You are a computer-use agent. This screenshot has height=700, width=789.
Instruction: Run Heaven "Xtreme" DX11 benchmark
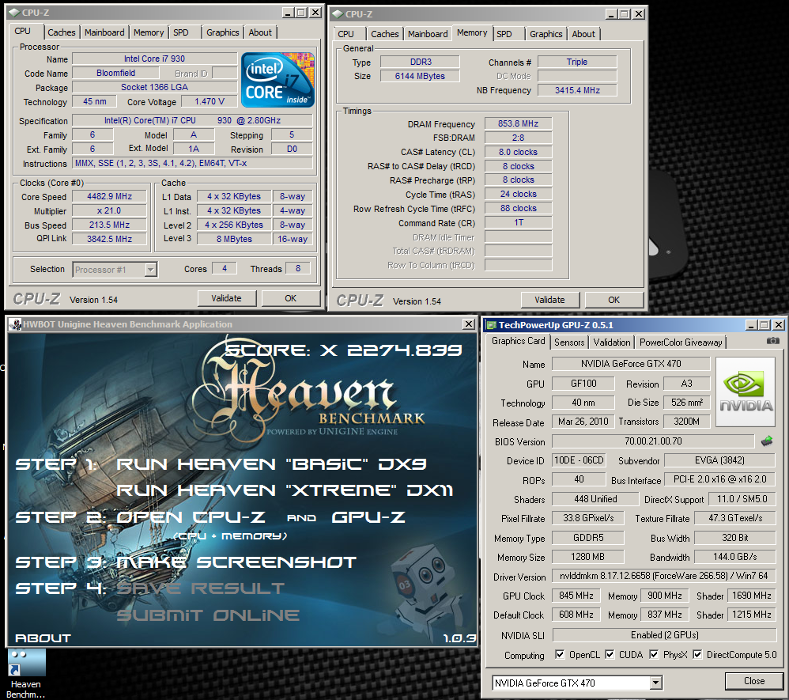[x=285, y=490]
